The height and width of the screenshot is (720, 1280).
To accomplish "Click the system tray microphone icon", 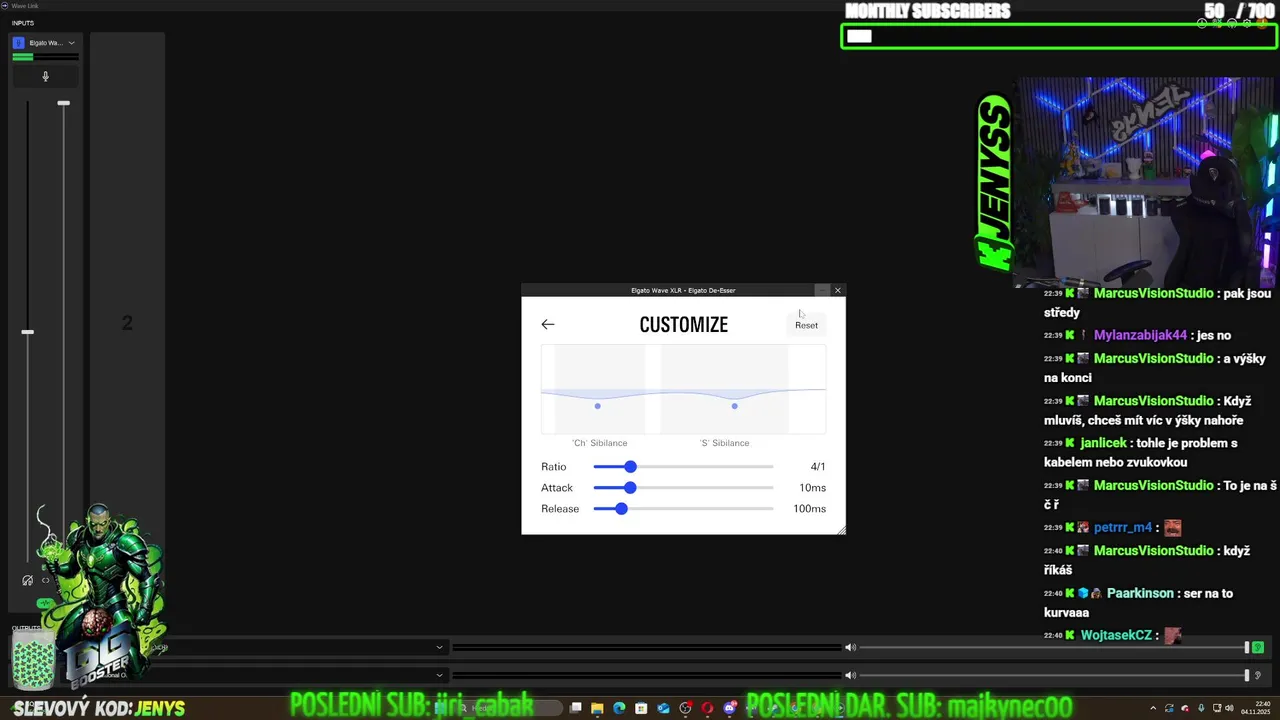I will tap(1201, 708).
